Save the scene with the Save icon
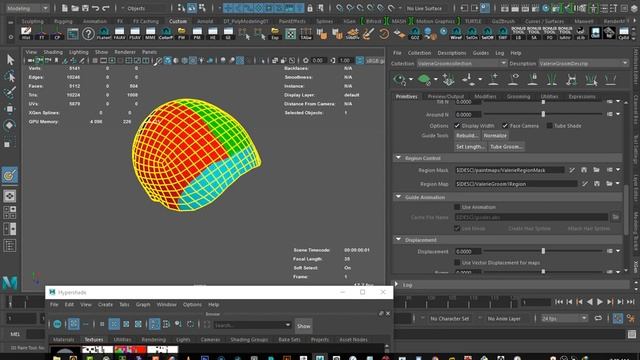640x360 pixels. 85,8
